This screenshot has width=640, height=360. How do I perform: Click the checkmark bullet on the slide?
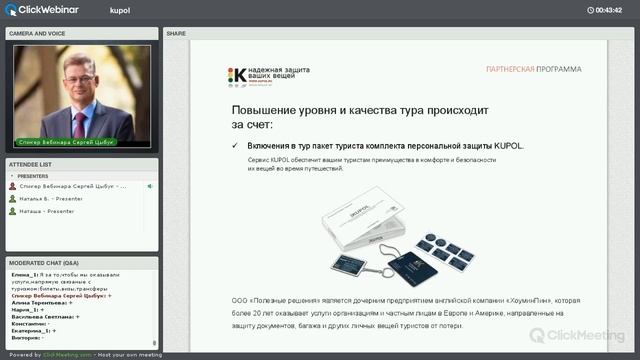click(235, 145)
